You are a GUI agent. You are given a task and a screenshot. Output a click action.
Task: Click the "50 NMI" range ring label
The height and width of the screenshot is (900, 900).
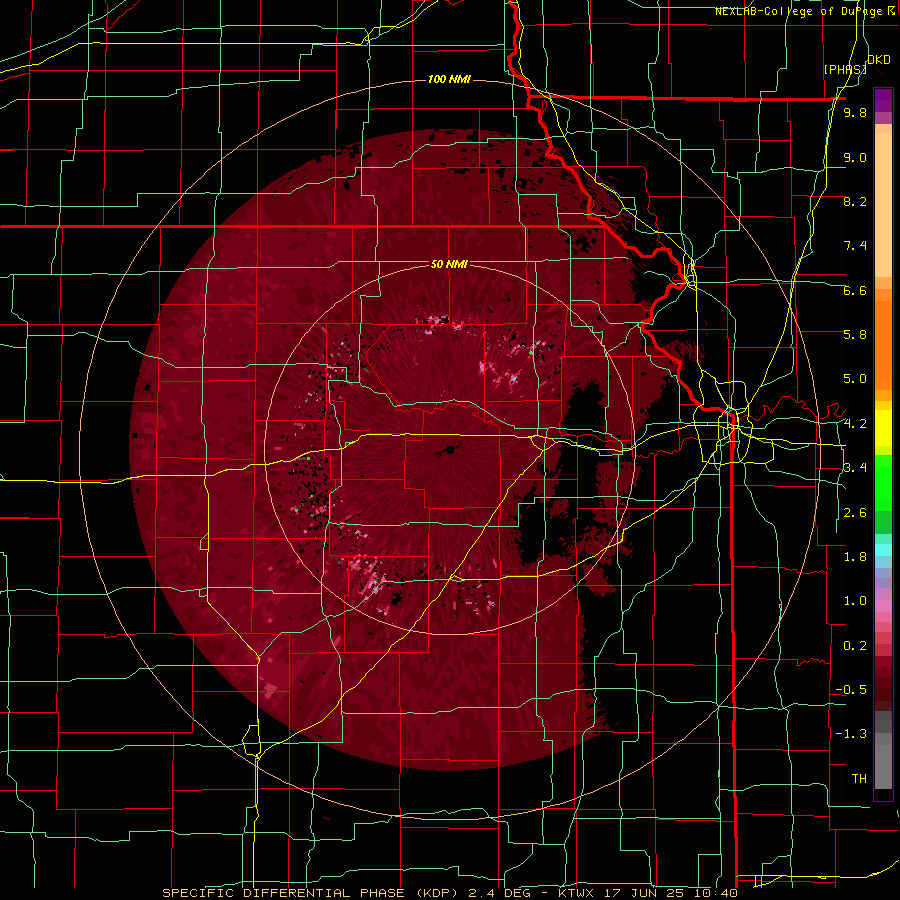pos(449,265)
